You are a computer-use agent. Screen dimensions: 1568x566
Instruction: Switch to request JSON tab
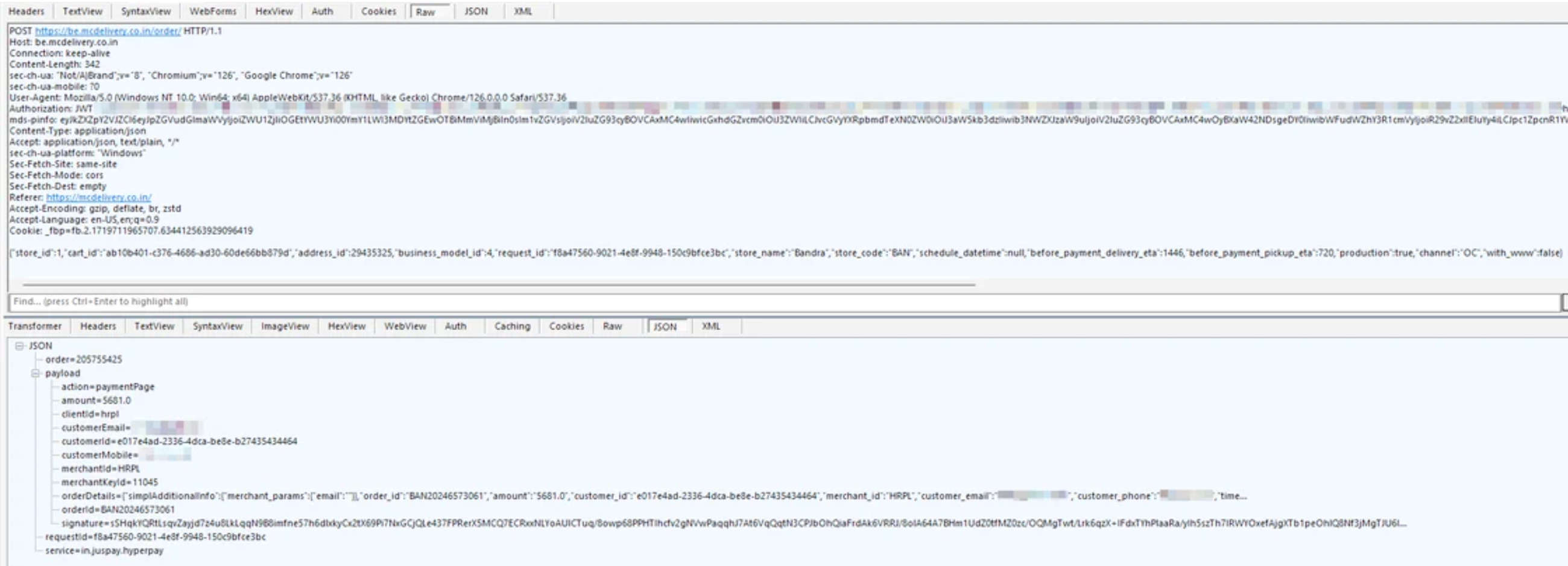point(476,11)
